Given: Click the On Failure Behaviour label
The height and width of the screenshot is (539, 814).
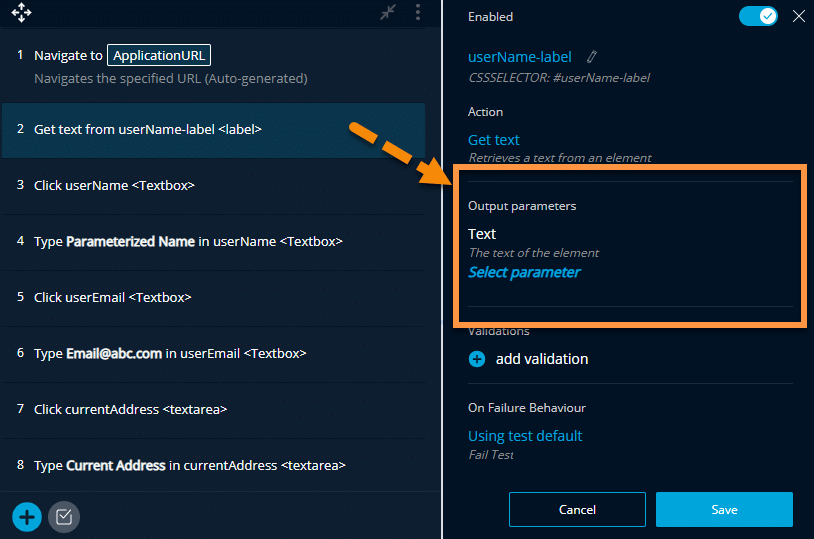Looking at the screenshot, I should coord(526,408).
